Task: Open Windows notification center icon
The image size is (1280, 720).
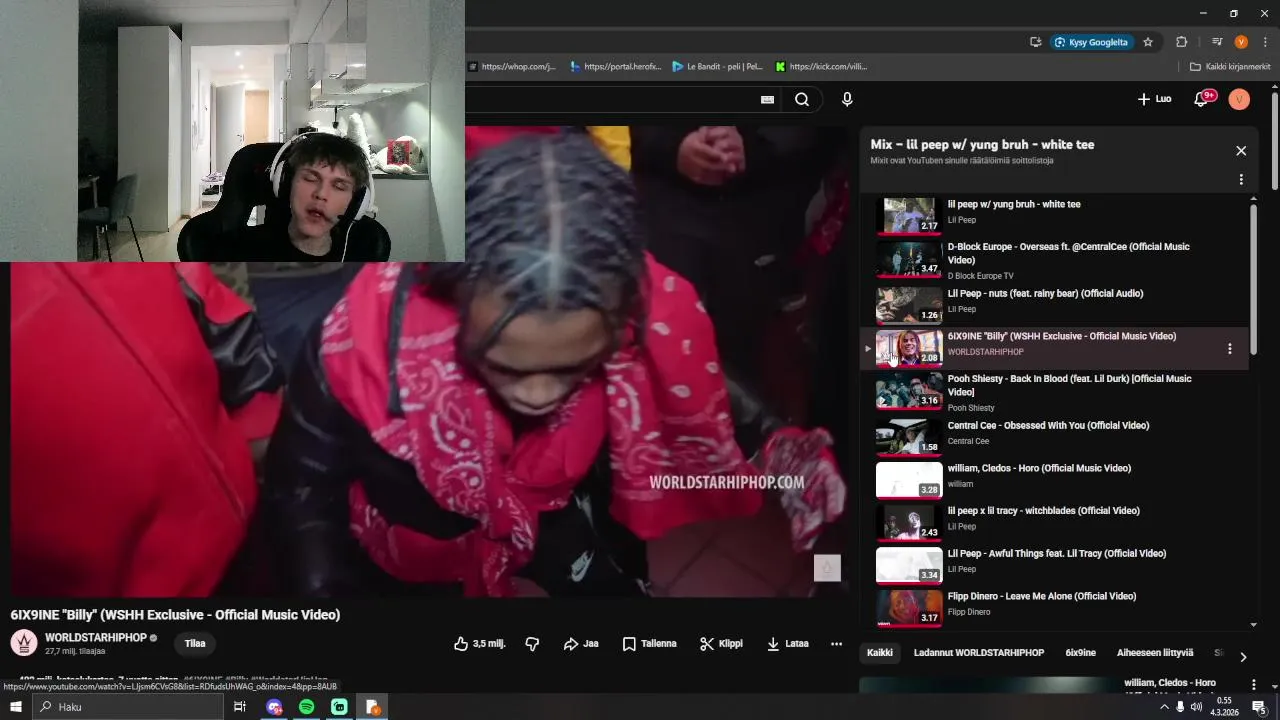Action: (1260, 707)
